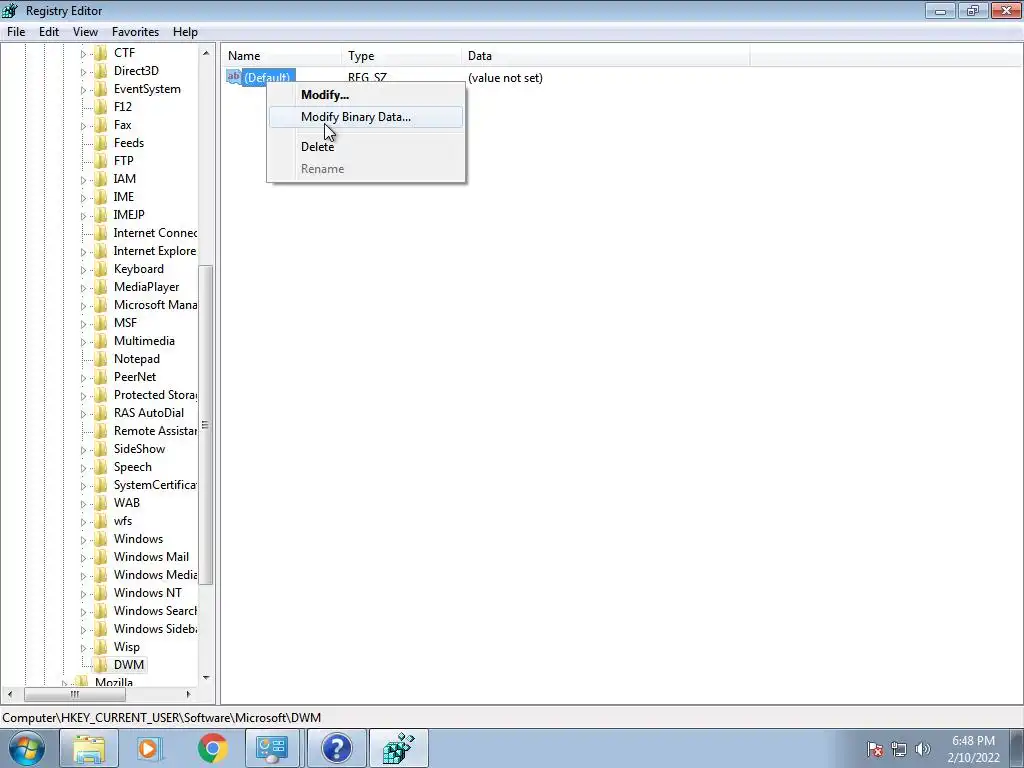Select the Microsoft Management key
This screenshot has height=768, width=1024.
[x=155, y=305]
